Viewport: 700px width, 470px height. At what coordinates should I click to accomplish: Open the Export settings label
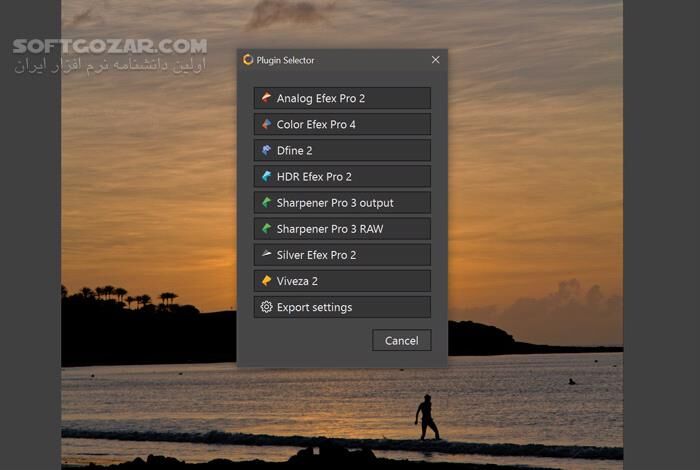[x=314, y=307]
